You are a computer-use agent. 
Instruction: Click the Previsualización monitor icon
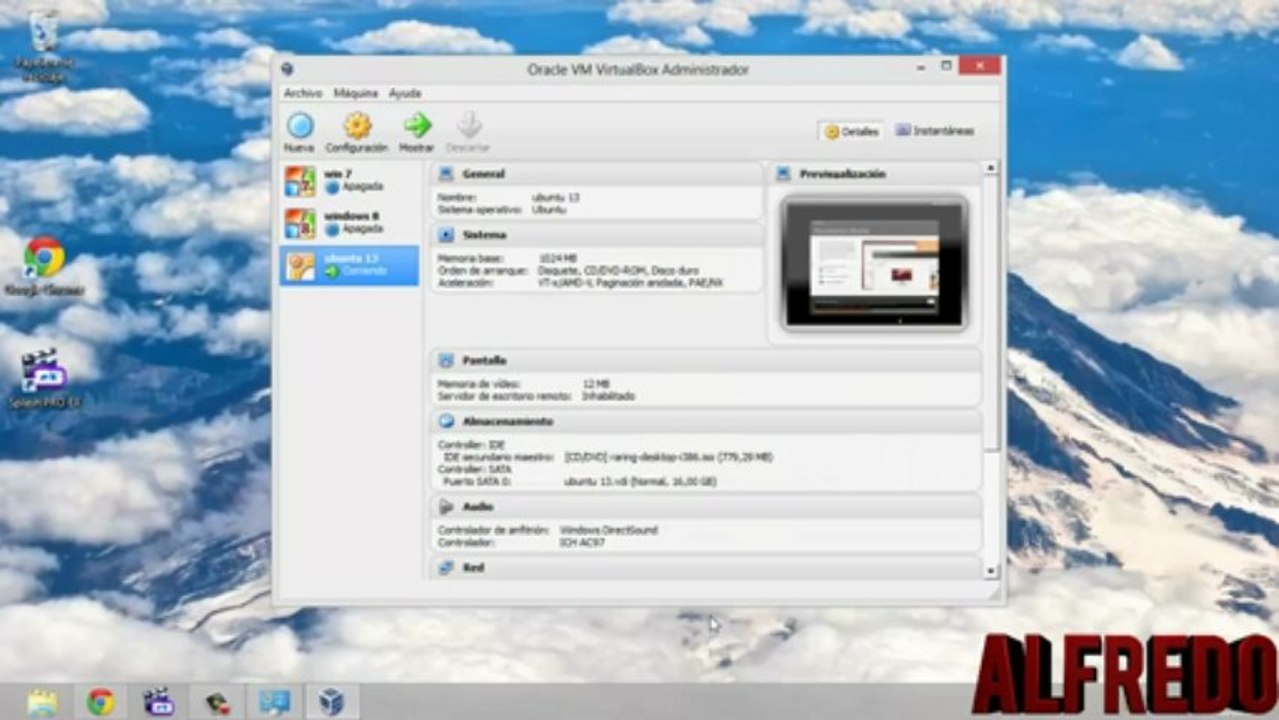pyautogui.click(x=783, y=174)
